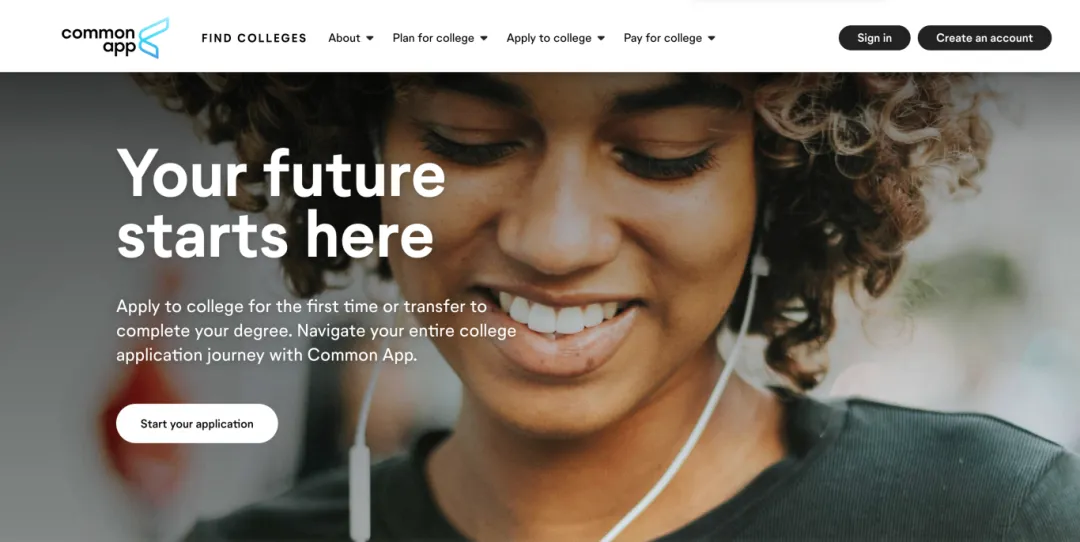
Task: Click the white earbud in the woman's ear
Action: point(759,263)
